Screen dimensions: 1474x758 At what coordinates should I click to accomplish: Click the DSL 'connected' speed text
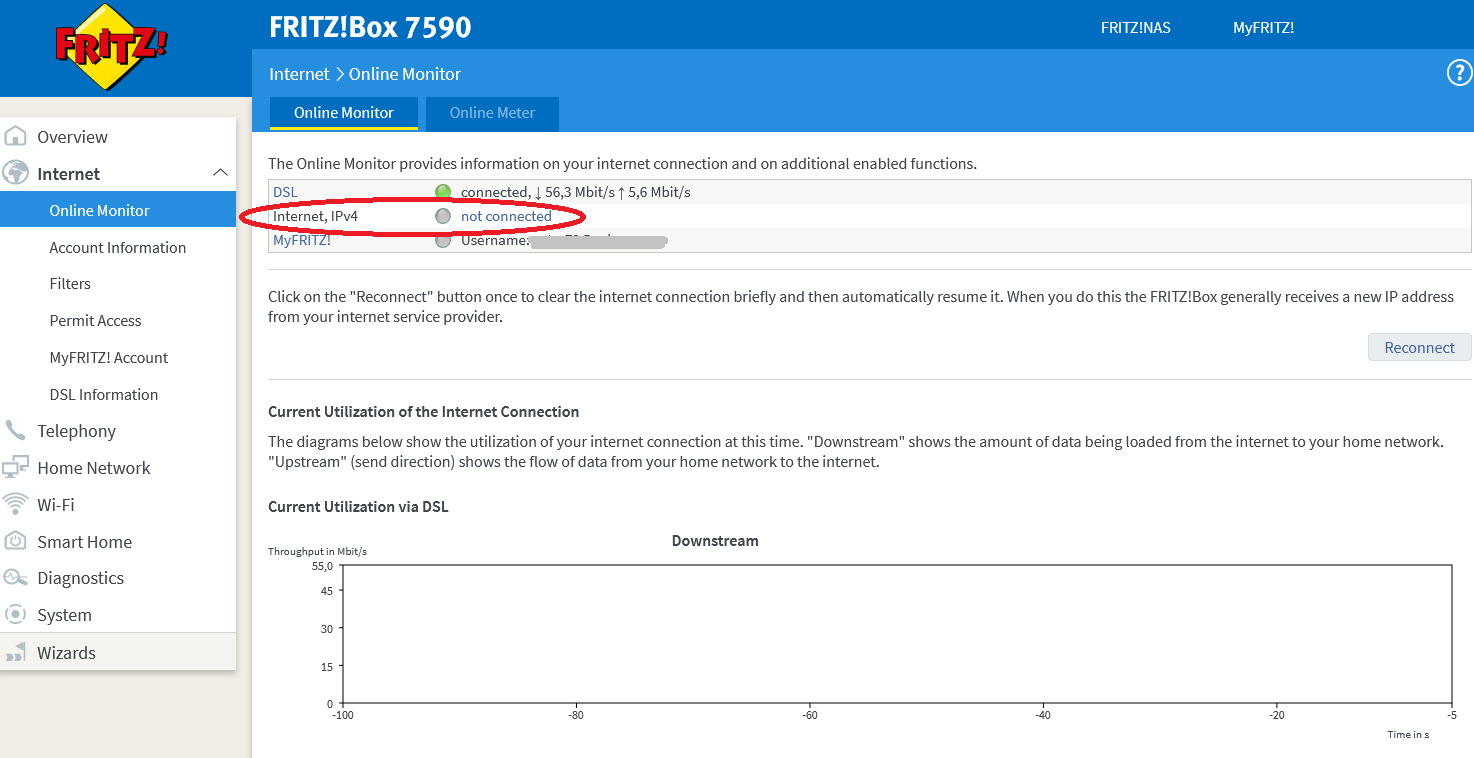pyautogui.click(x=576, y=192)
